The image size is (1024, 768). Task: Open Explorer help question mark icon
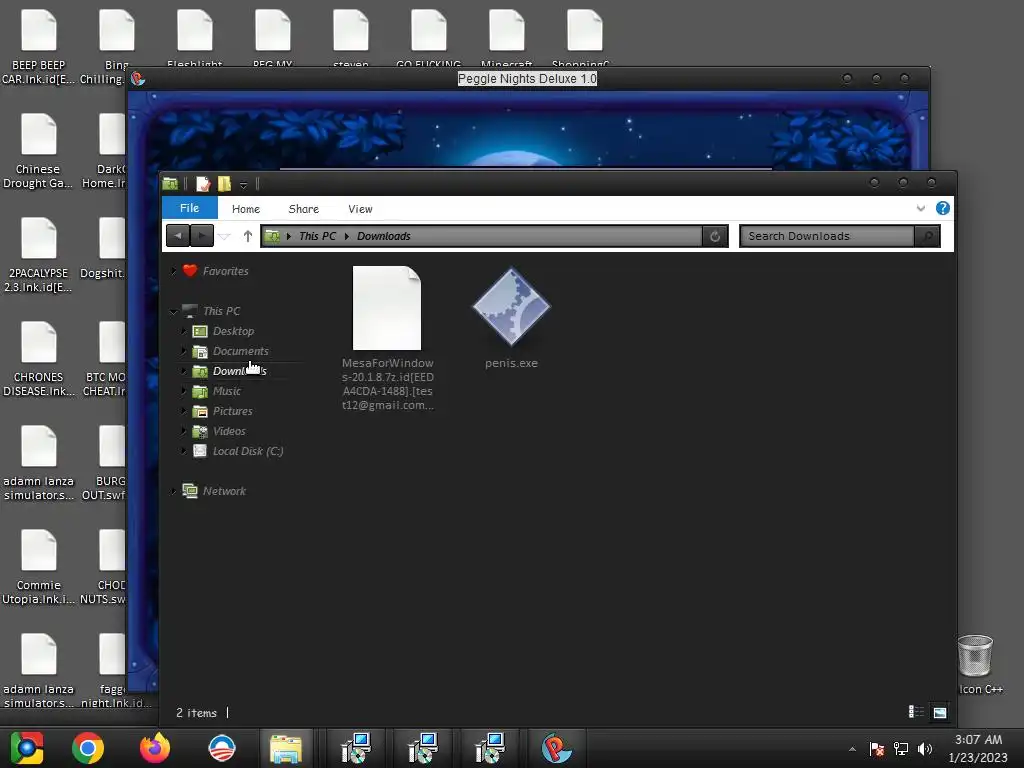tap(942, 208)
